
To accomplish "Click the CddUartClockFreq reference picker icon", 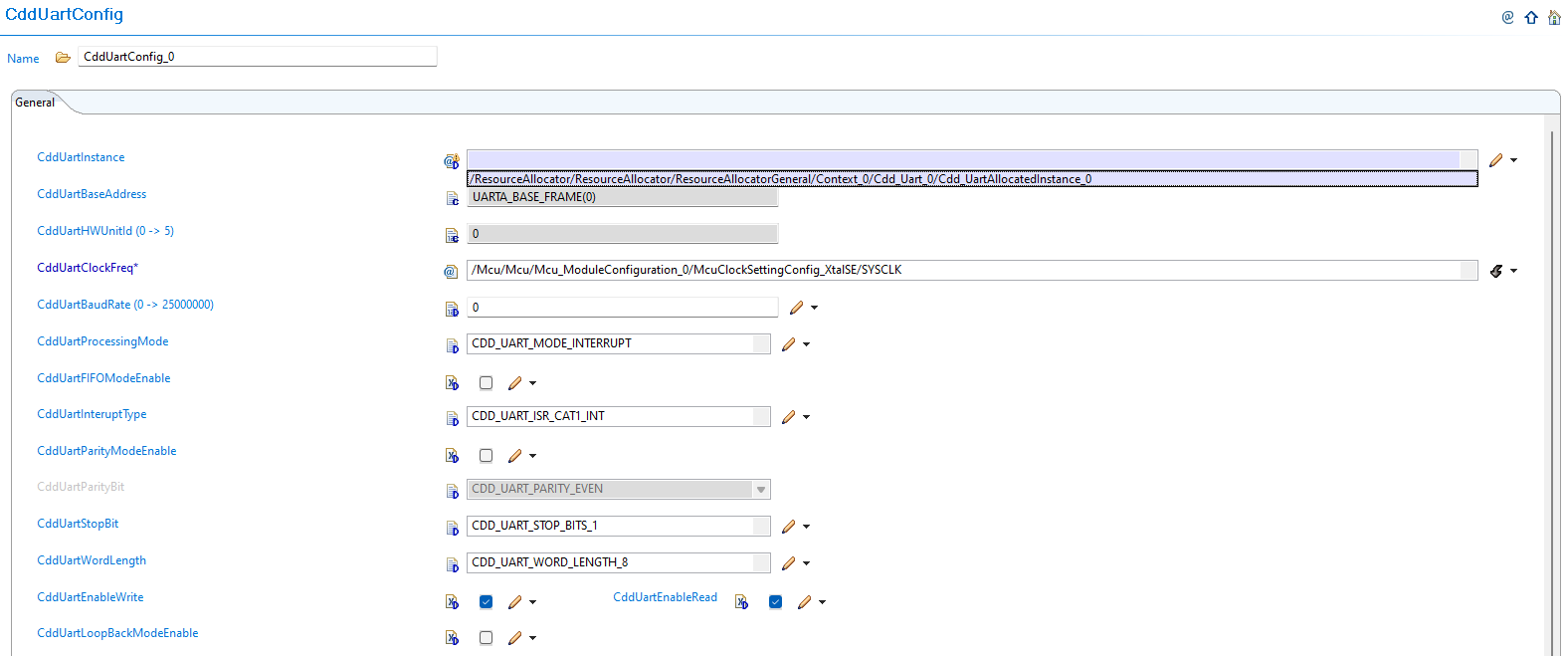I will (1496, 271).
